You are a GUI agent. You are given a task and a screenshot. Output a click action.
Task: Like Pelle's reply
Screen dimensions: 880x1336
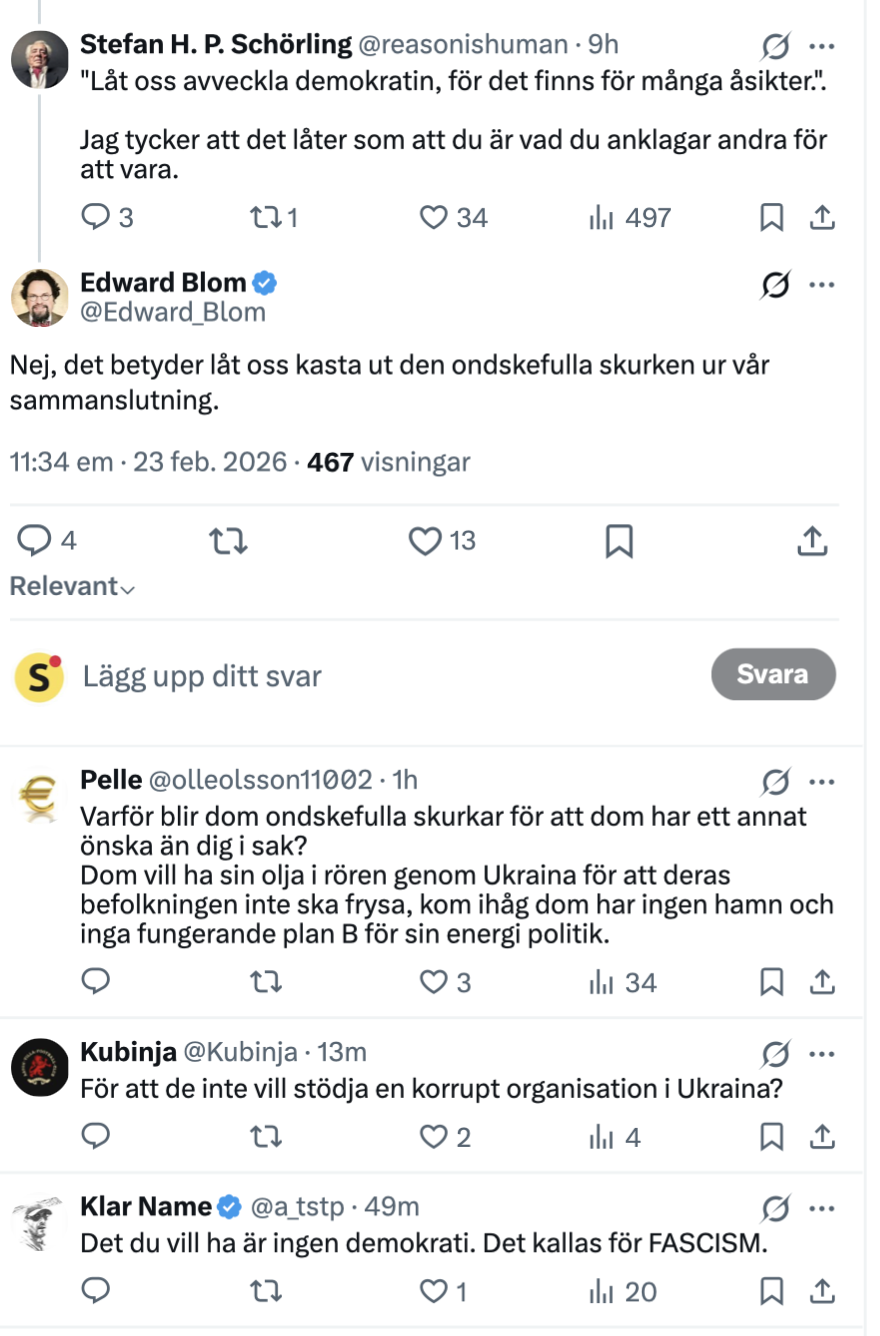pos(433,982)
